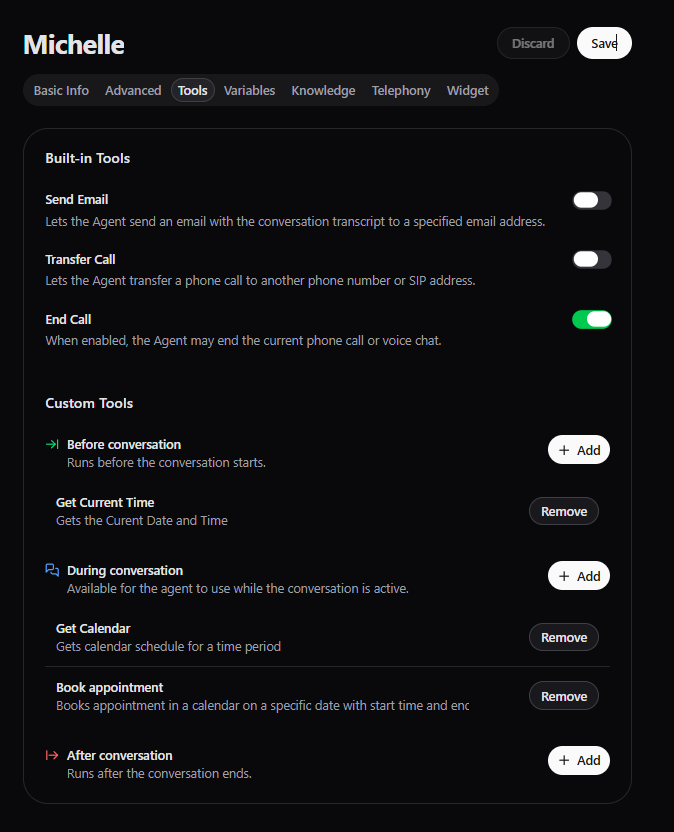Add an After conversation tool

pos(579,760)
